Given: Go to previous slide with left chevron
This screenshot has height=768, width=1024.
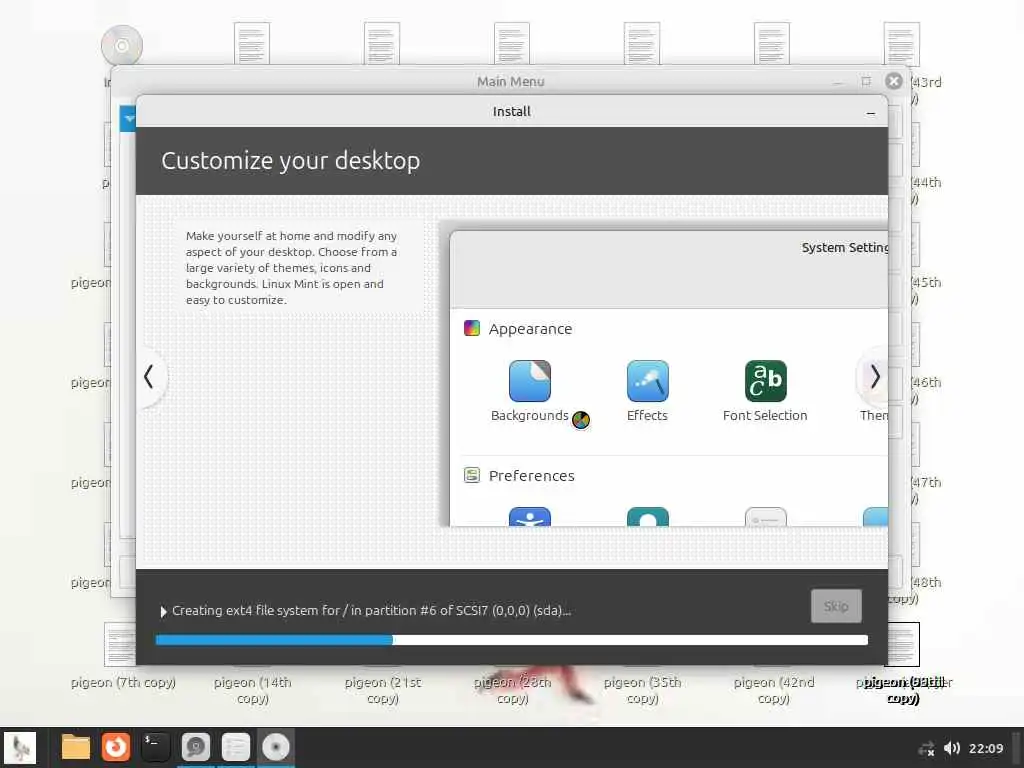Looking at the screenshot, I should 149,377.
